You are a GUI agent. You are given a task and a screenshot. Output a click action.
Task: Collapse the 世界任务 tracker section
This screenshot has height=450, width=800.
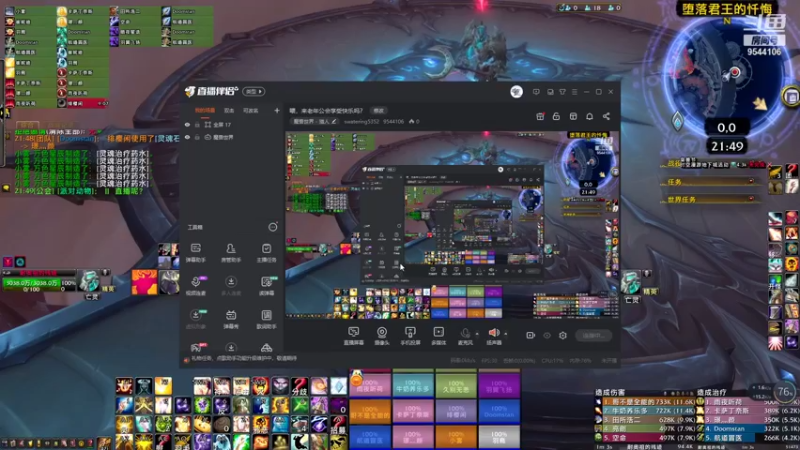tap(751, 199)
